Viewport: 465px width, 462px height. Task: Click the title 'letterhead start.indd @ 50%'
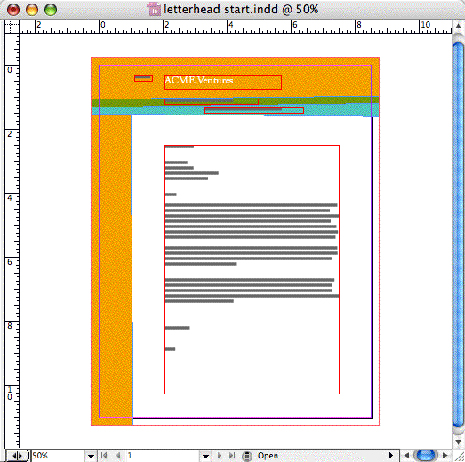(x=241, y=9)
